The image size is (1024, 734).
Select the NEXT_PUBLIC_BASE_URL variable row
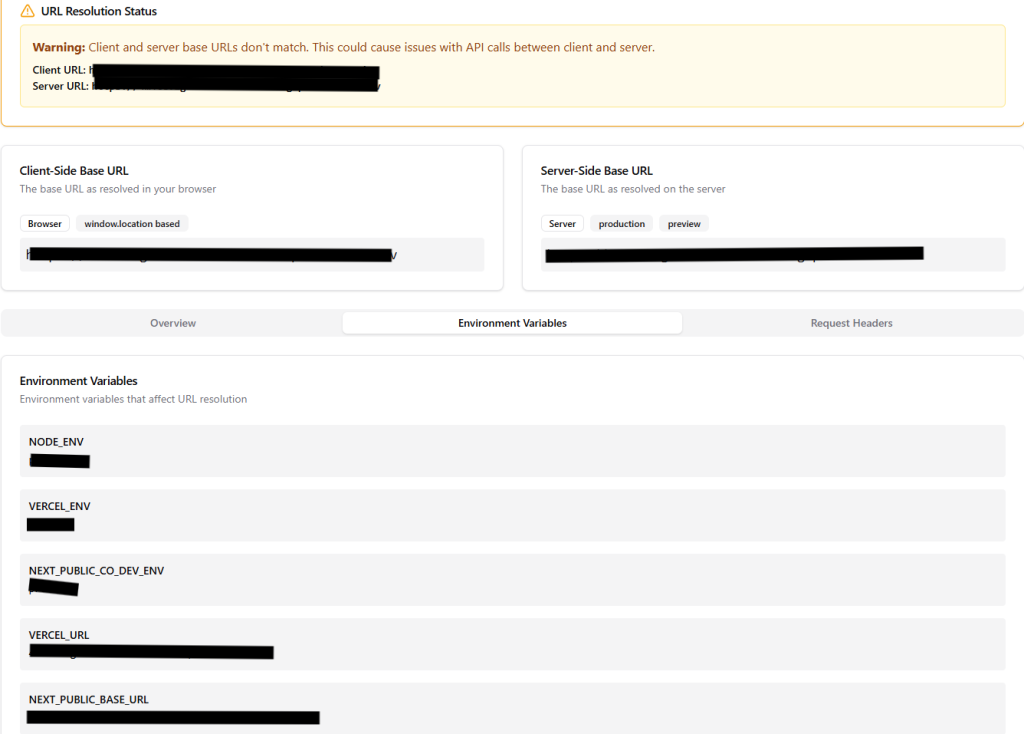[512, 708]
